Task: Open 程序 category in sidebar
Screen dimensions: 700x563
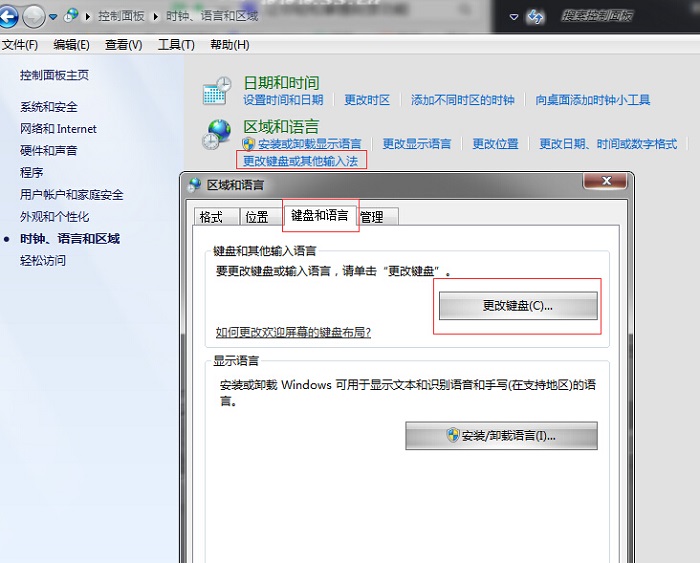Action: (x=32, y=172)
